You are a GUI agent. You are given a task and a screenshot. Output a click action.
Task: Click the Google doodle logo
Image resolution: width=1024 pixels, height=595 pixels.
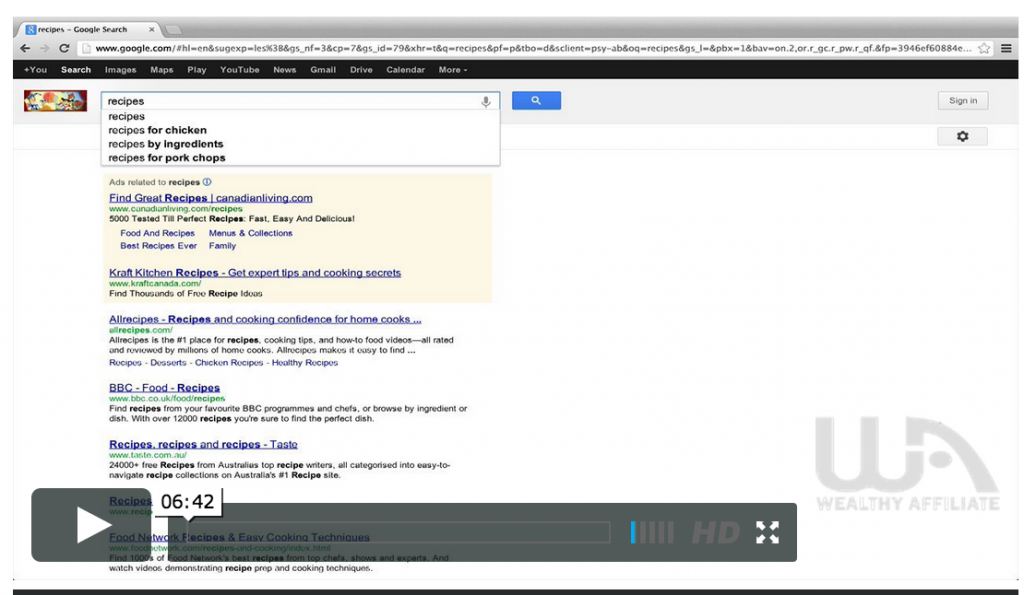click(x=55, y=101)
